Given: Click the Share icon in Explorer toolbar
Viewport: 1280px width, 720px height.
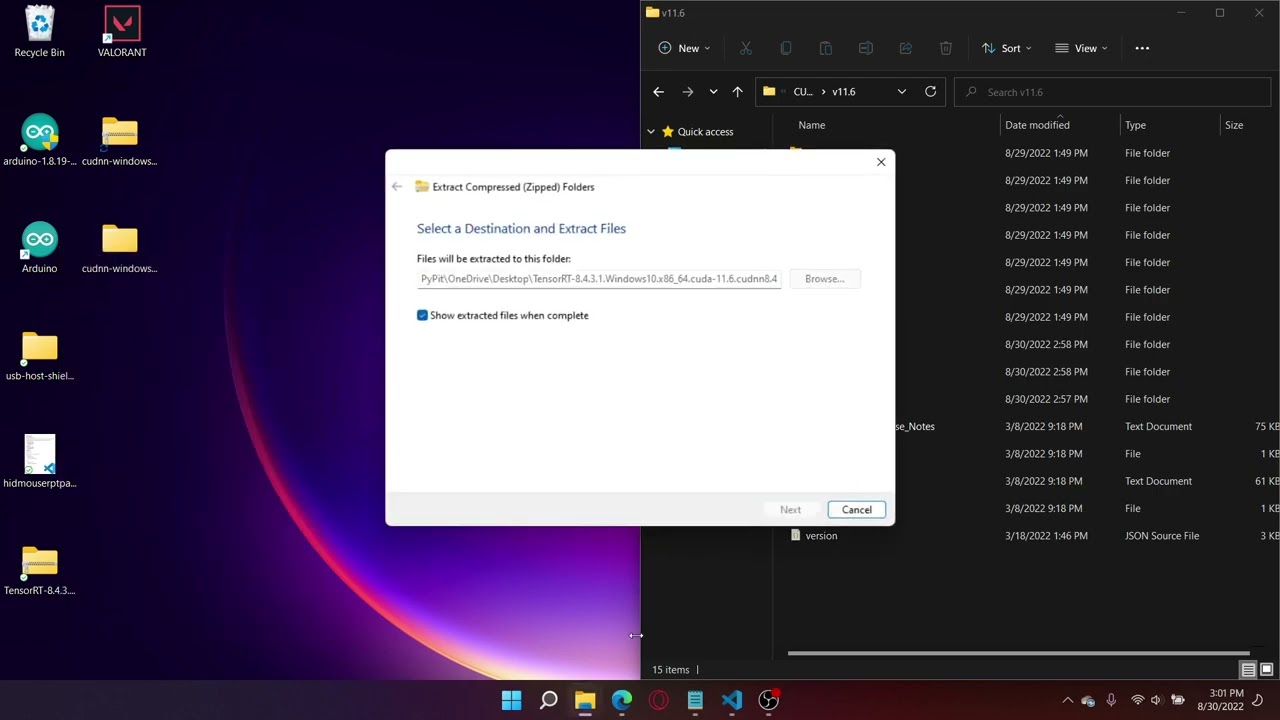Looking at the screenshot, I should (x=906, y=48).
